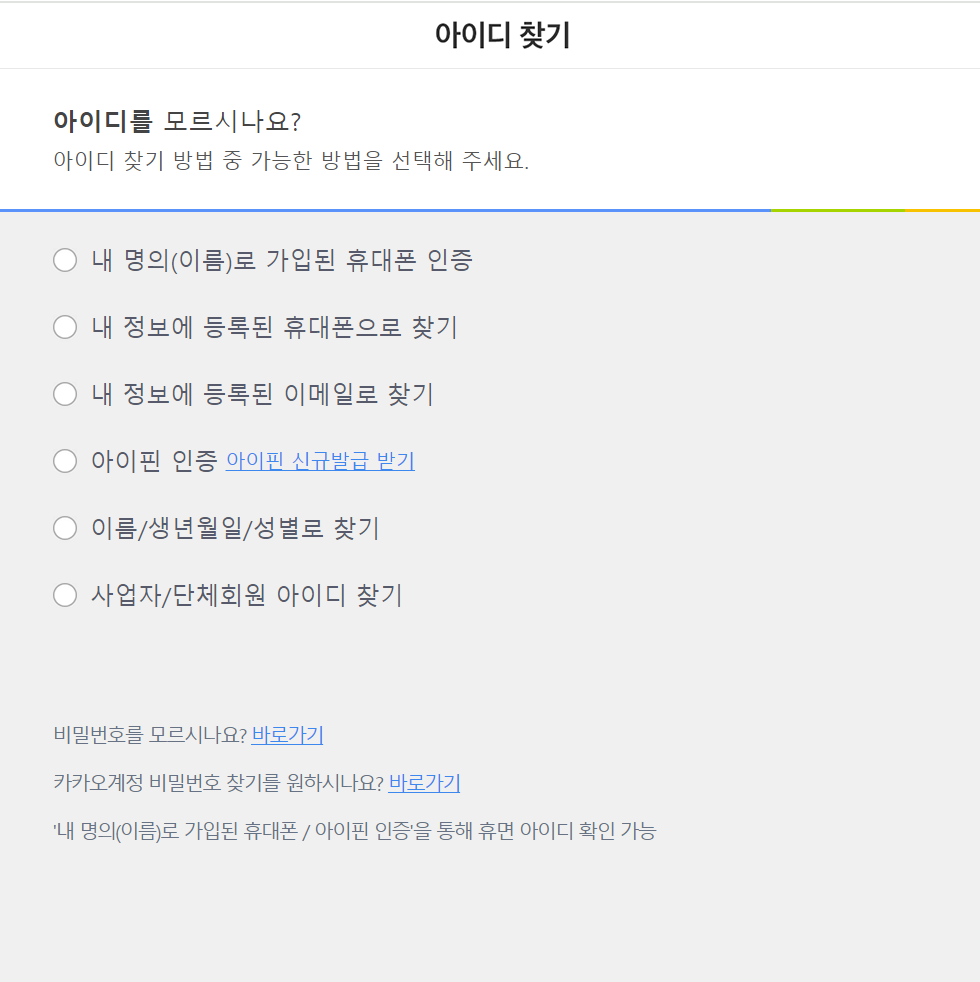The image size is (980, 982).
Task: Open the 아이핀 신규발급 받기 link
Action: 320,461
